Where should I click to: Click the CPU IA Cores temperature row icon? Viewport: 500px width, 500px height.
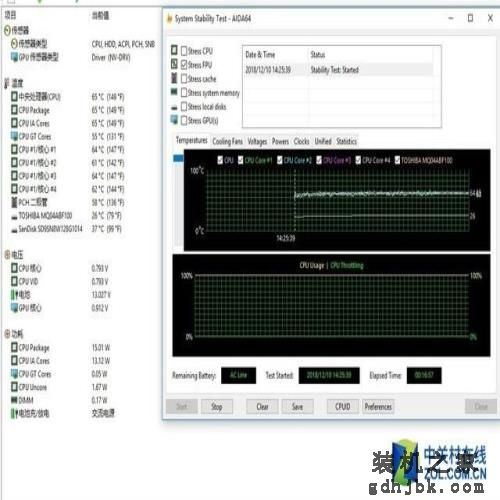14,123
